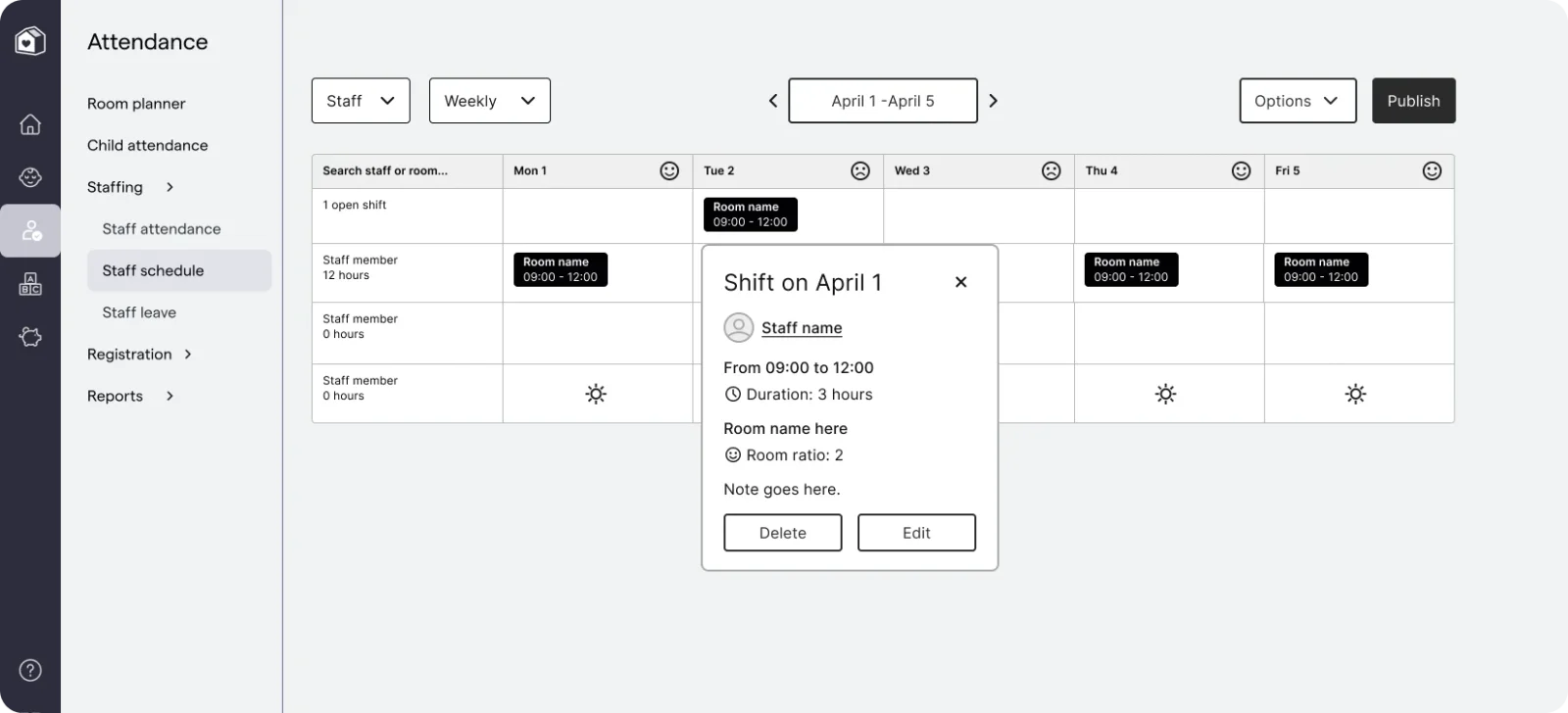Click the help question mark icon

point(30,670)
